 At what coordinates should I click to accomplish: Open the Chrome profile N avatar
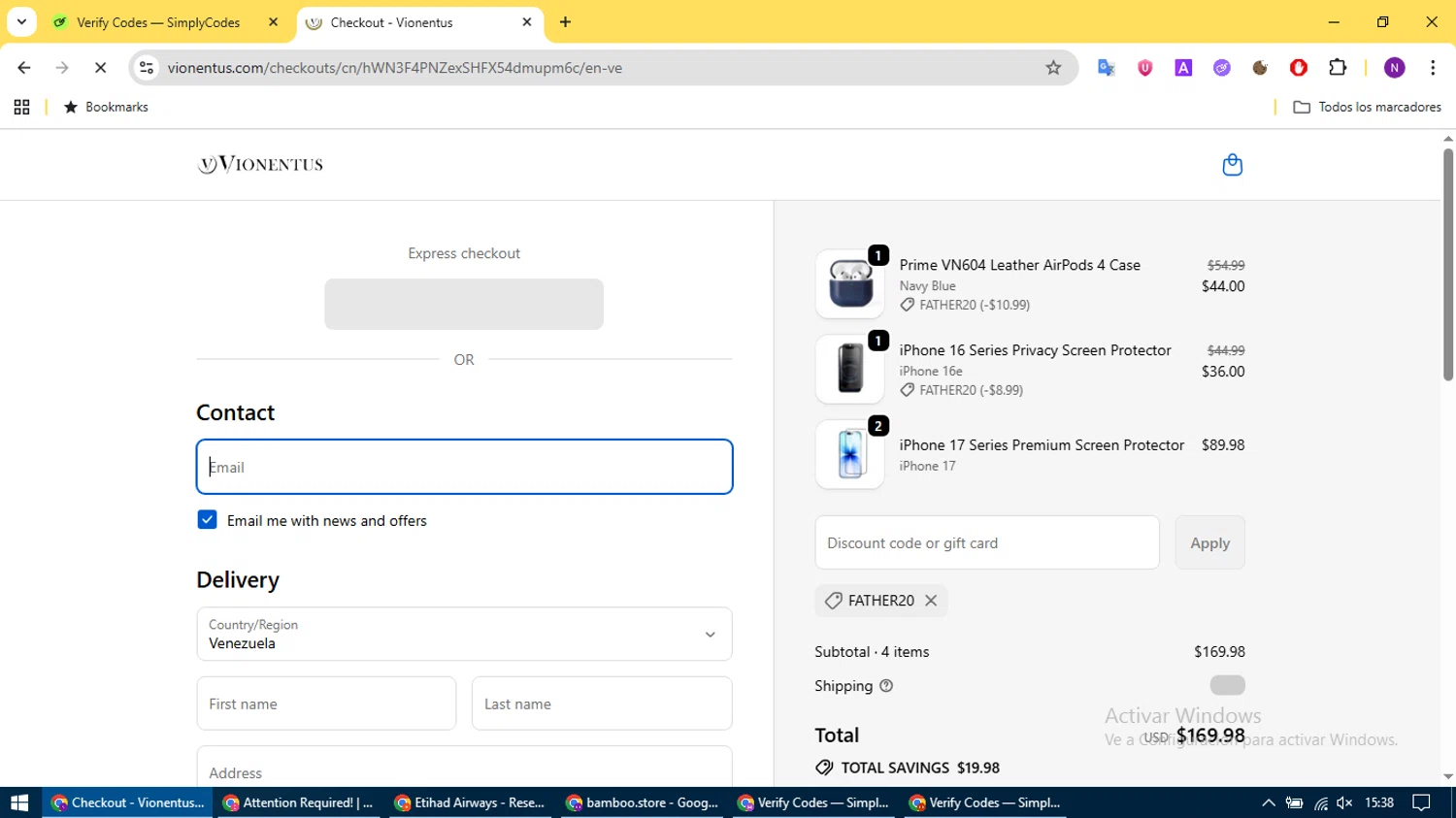(1395, 68)
